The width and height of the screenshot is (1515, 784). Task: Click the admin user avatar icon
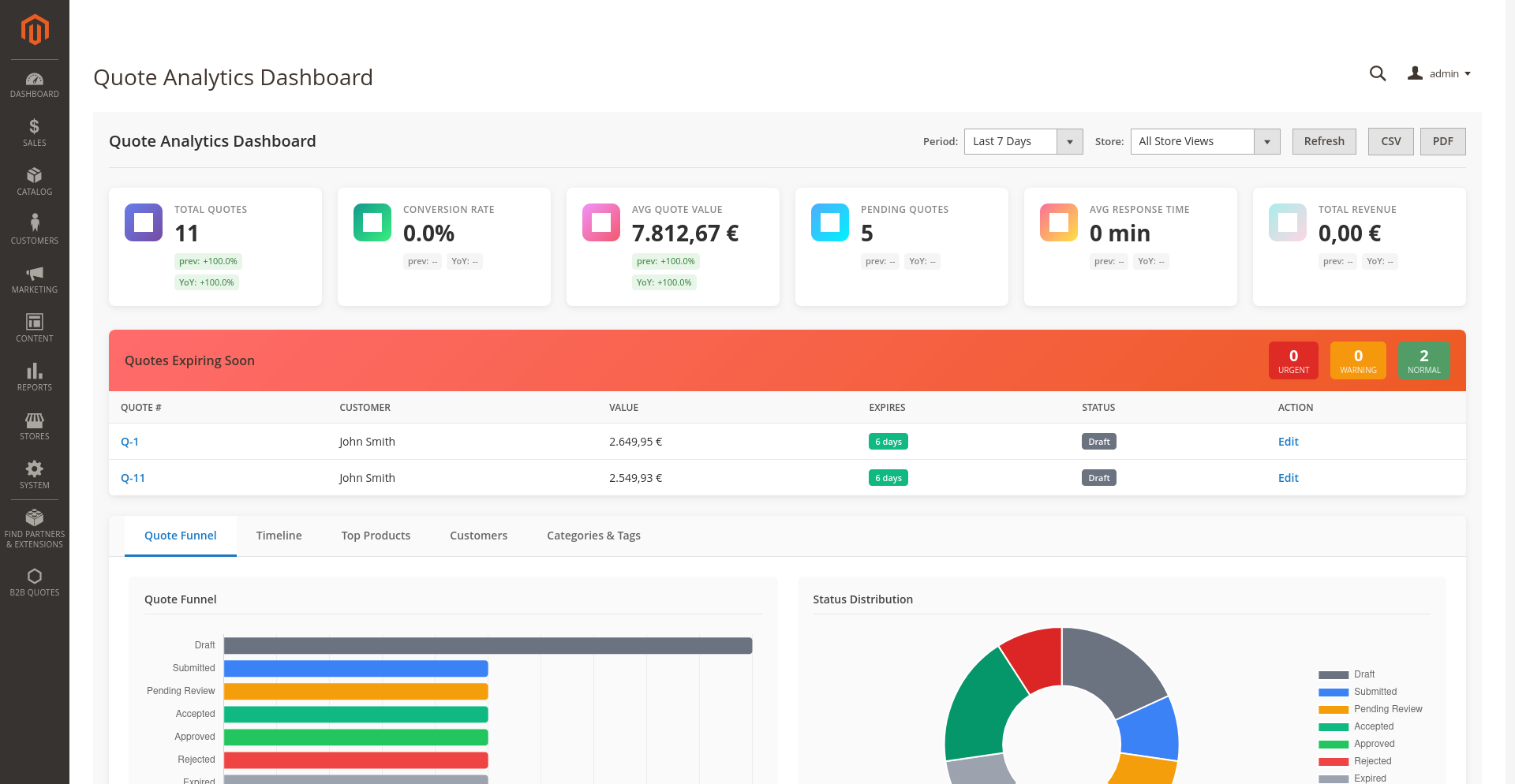coord(1415,73)
